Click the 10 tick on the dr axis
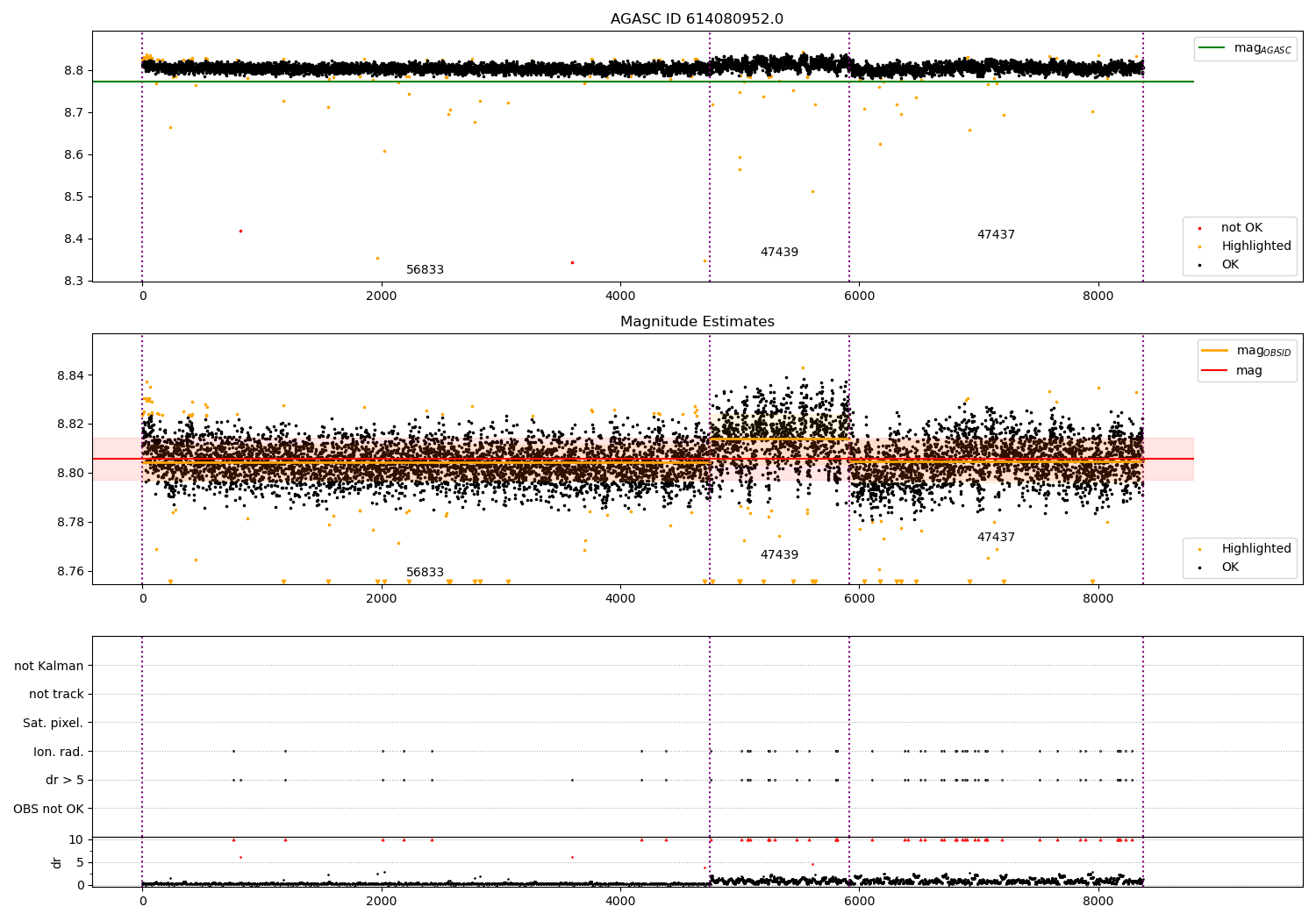 click(76, 839)
